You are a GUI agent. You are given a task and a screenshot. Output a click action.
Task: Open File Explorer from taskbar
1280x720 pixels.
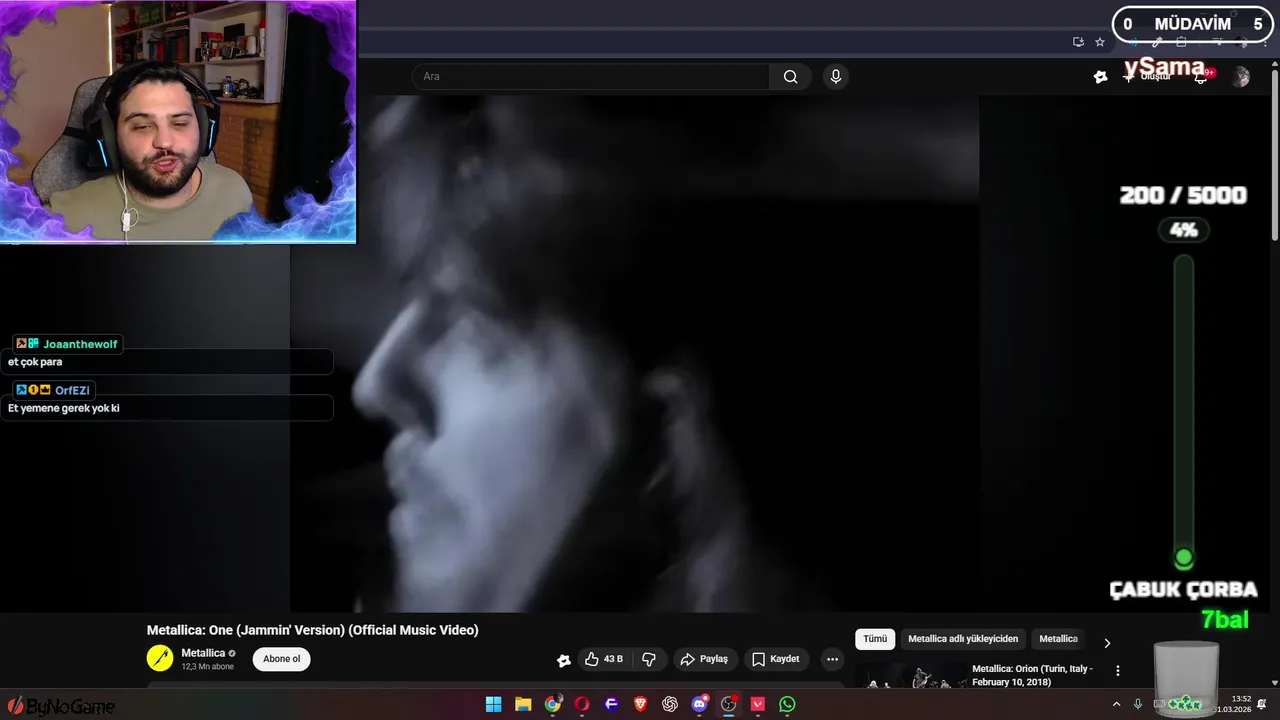tap(523, 704)
